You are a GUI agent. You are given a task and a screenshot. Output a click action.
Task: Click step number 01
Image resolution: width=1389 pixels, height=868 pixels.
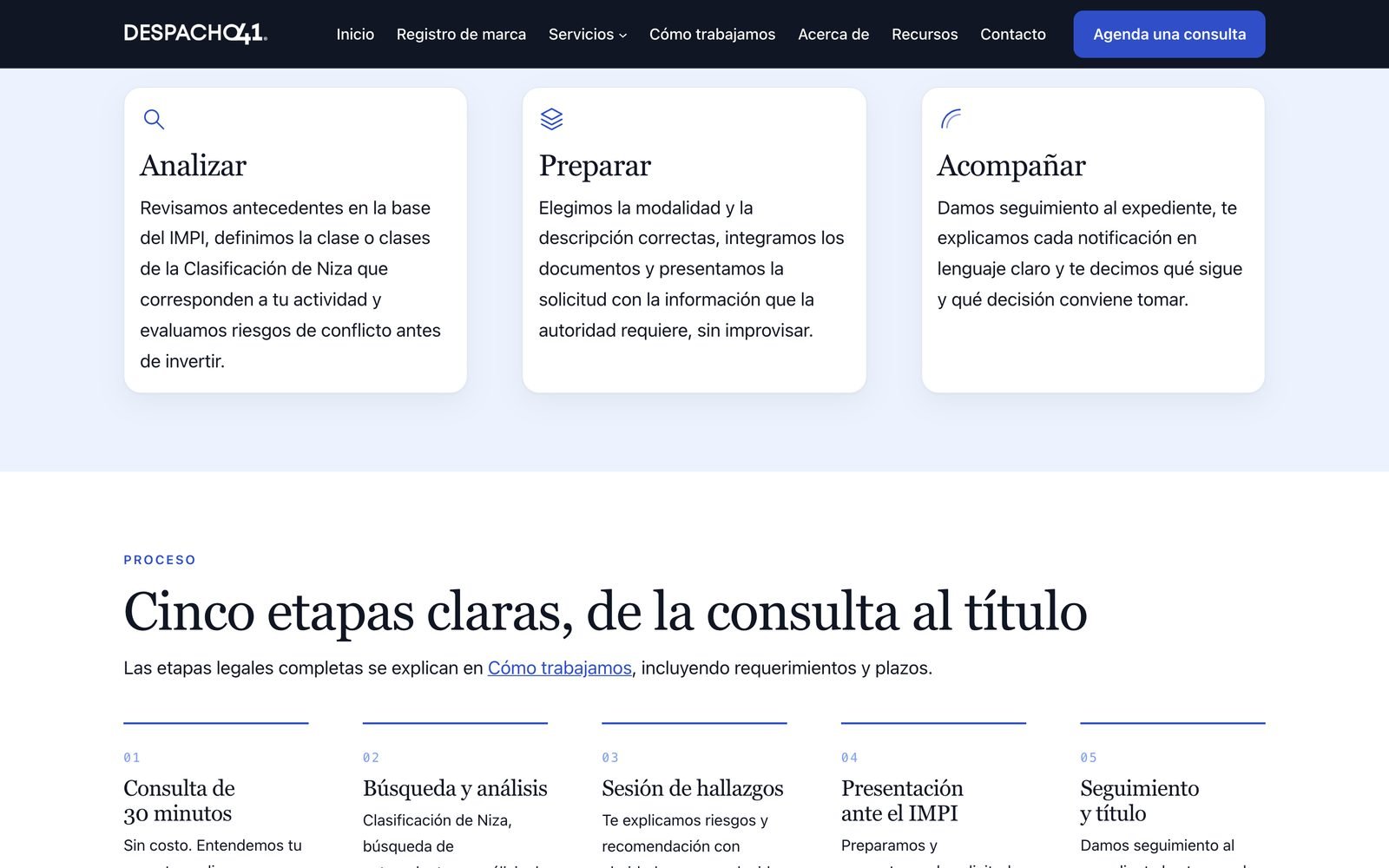point(132,758)
